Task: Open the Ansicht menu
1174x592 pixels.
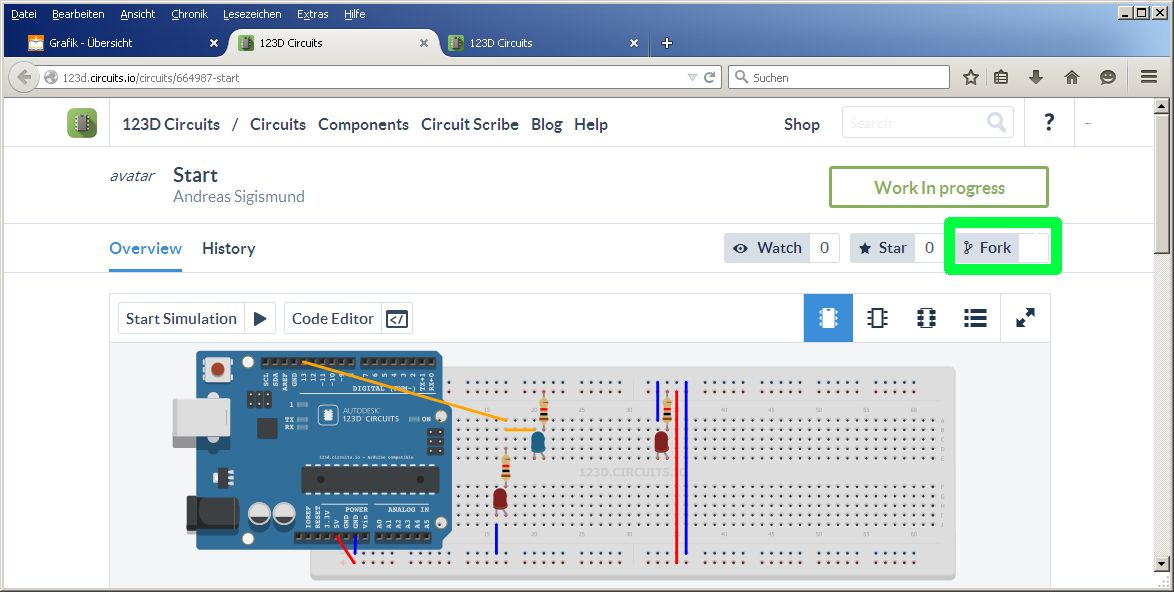Action: [138, 14]
